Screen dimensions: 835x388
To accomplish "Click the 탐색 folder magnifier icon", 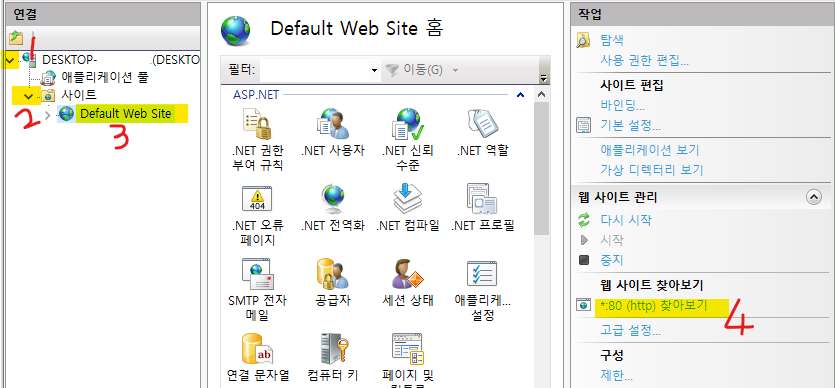I will pyautogui.click(x=584, y=40).
